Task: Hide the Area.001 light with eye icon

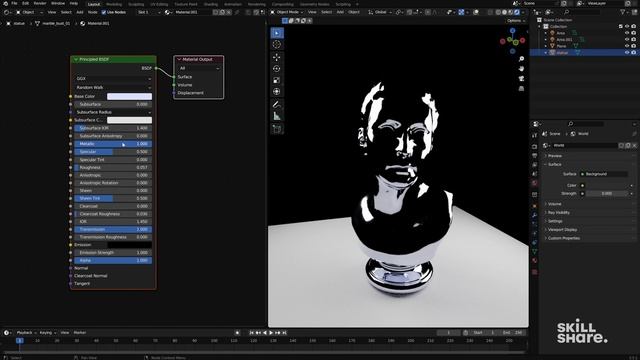Action: point(627,40)
